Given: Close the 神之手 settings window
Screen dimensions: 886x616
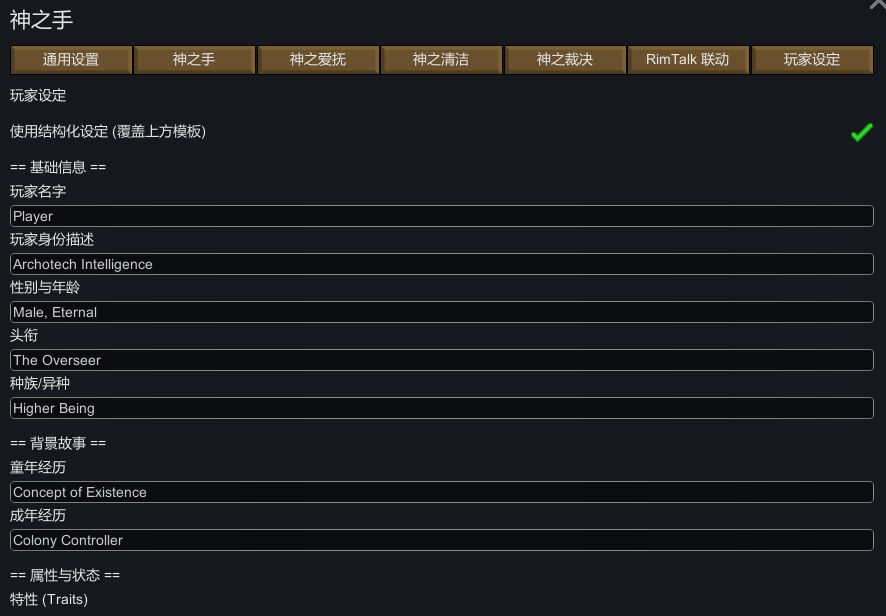Looking at the screenshot, I should 877,5.
